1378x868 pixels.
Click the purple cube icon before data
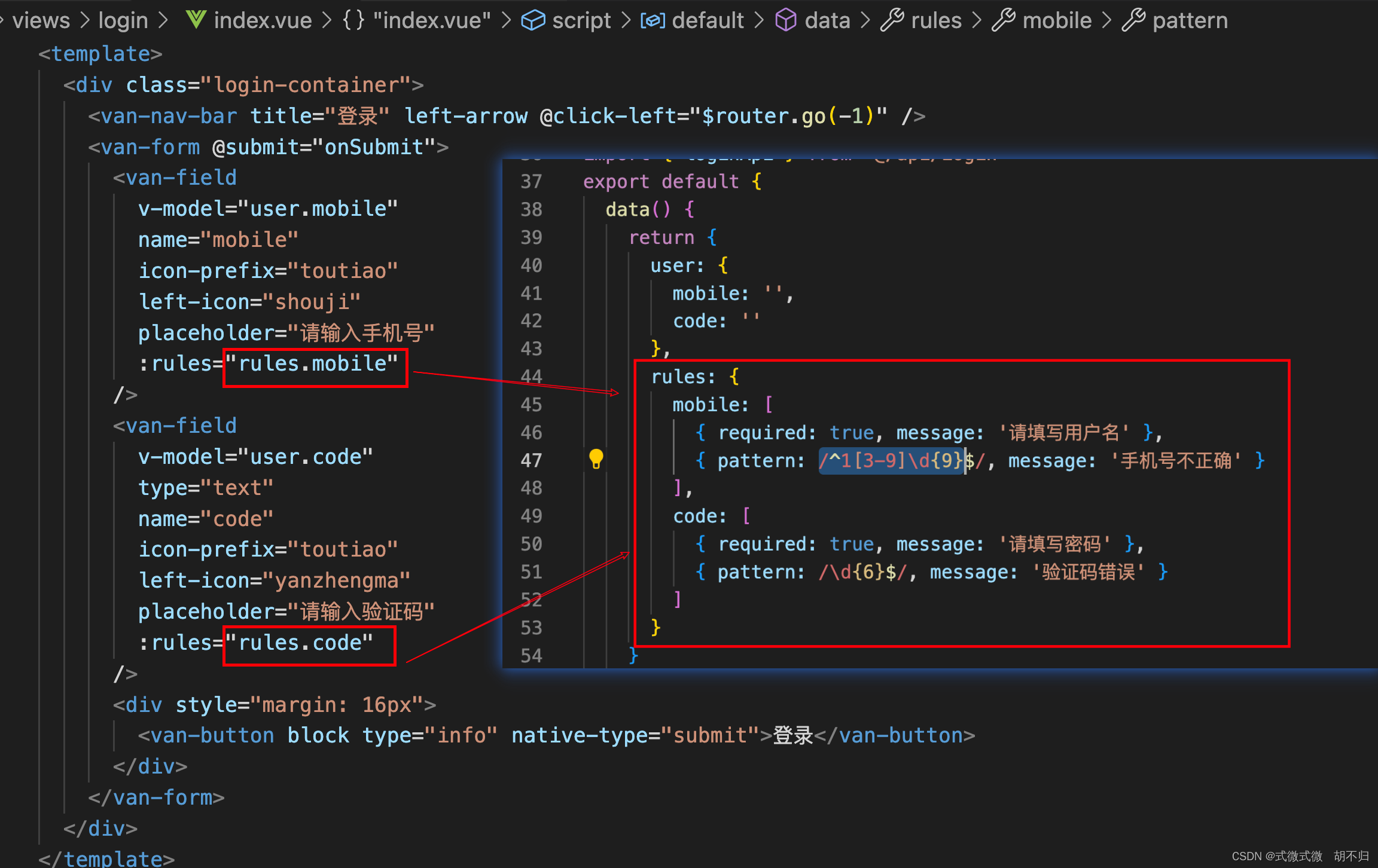786,20
